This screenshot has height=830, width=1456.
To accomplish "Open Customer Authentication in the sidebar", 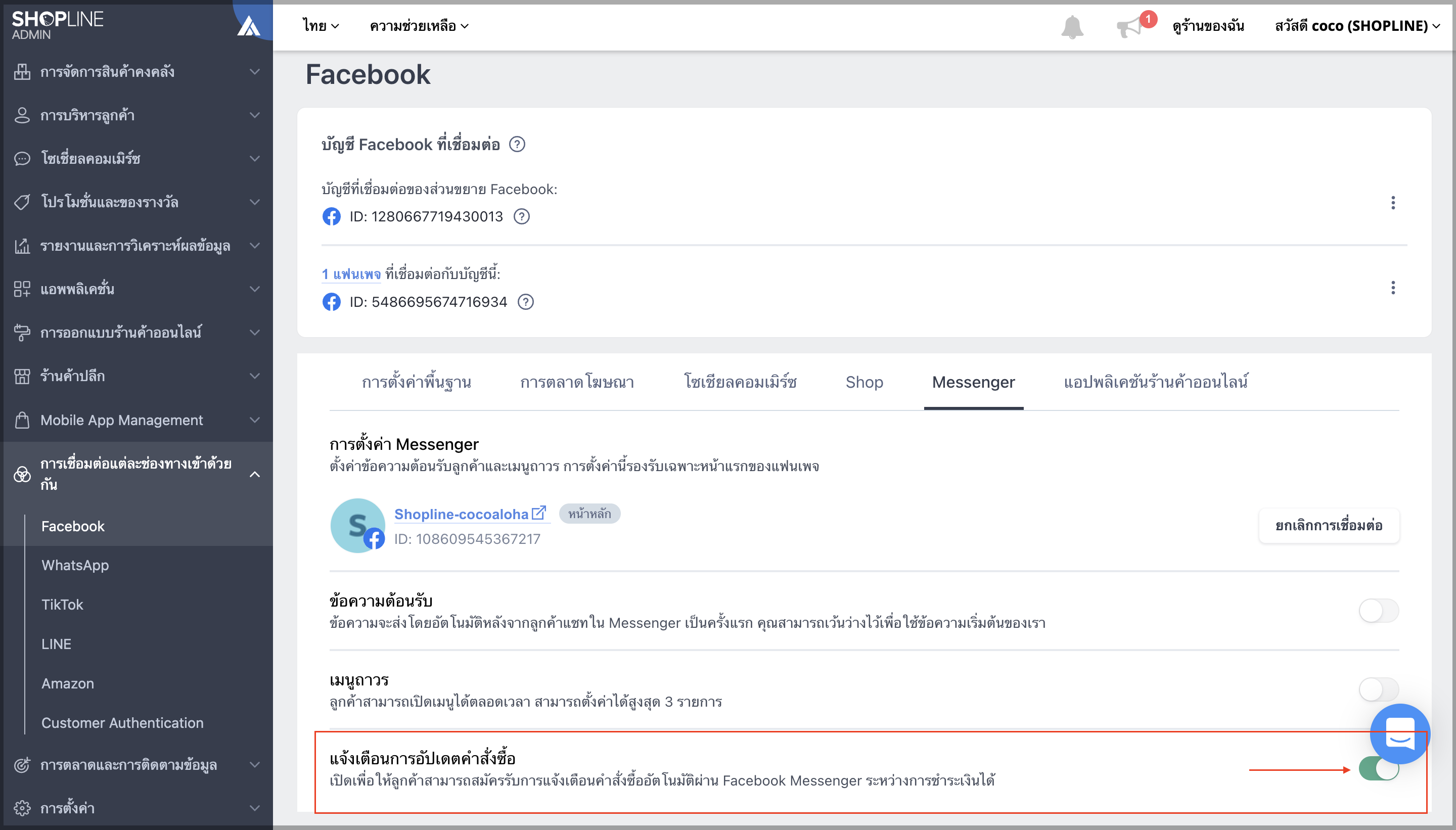I will (122, 722).
